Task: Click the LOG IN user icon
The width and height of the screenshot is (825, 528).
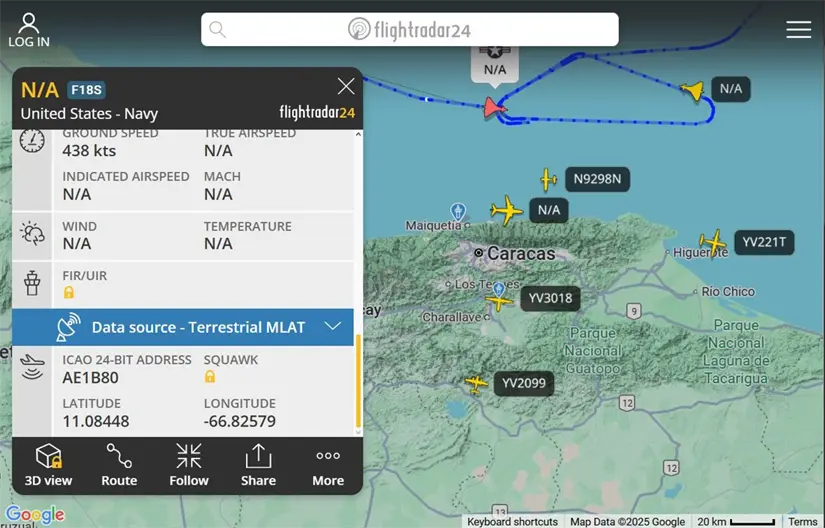Action: [x=29, y=30]
